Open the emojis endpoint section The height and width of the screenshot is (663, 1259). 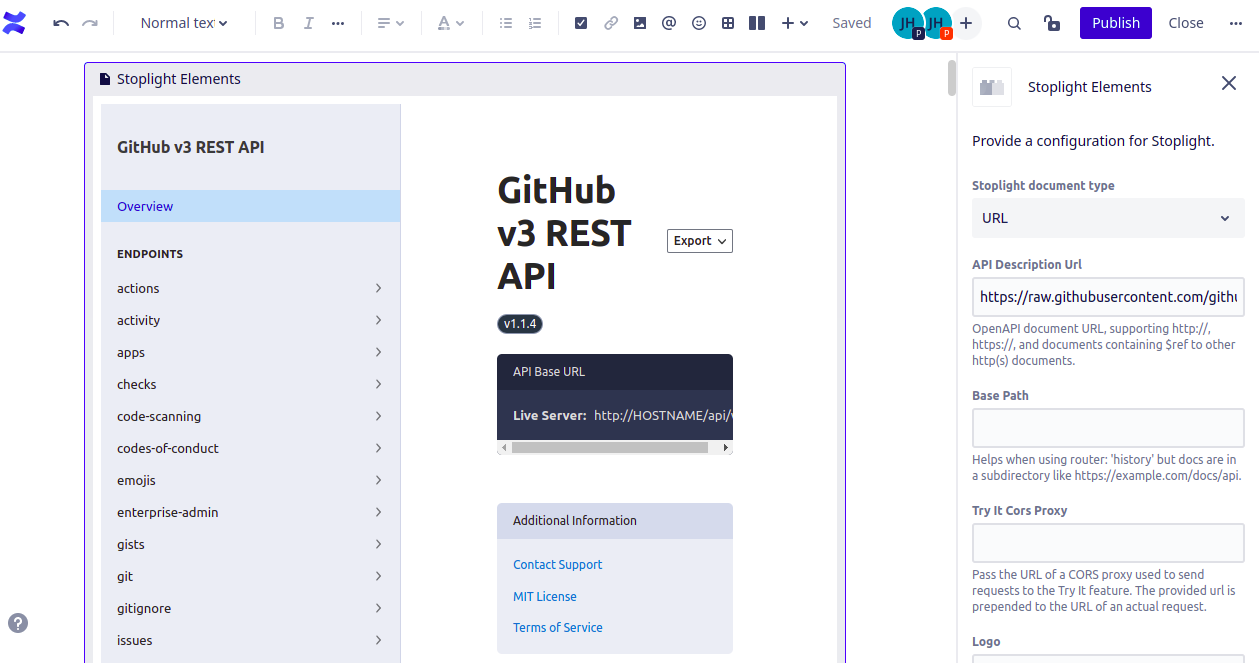pos(250,480)
